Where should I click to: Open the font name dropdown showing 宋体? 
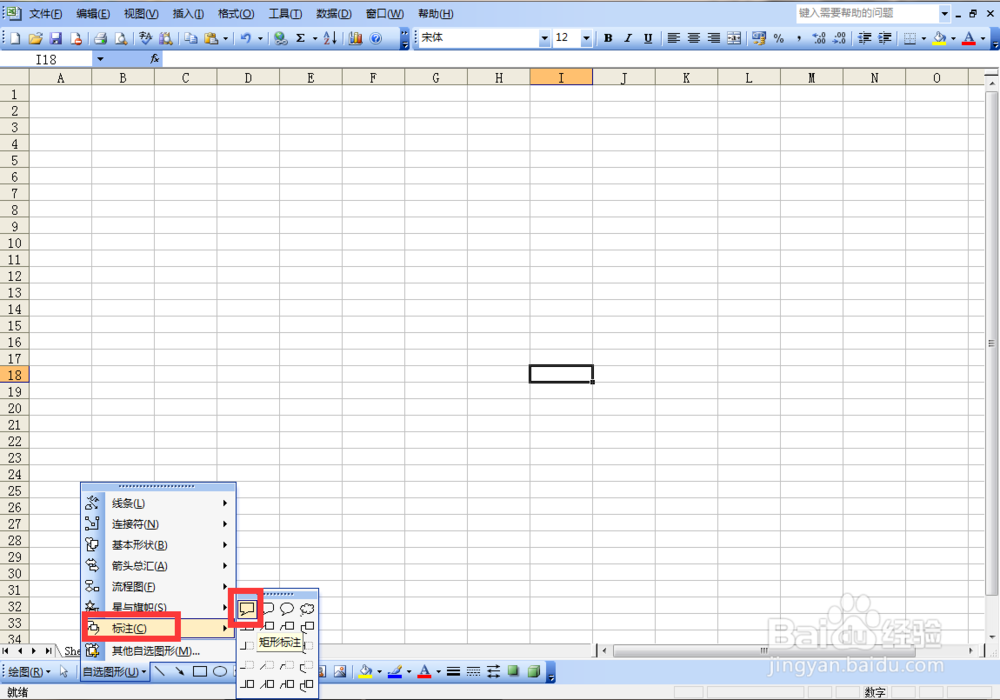click(x=544, y=38)
